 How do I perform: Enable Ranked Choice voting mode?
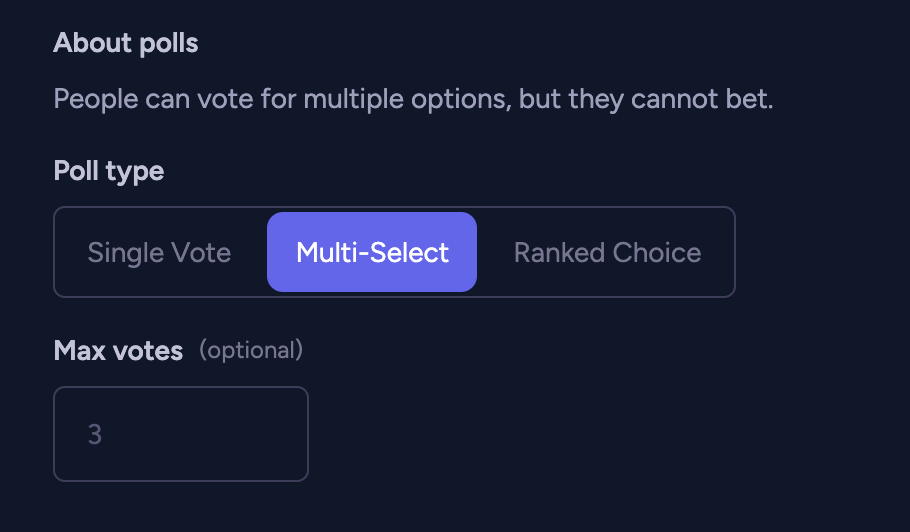point(607,252)
